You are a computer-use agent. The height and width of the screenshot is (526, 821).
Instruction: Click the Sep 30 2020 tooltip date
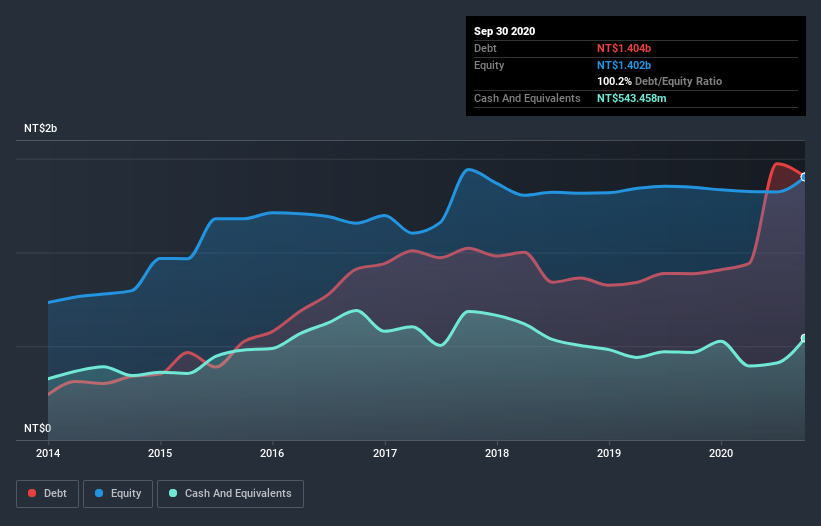[504, 31]
